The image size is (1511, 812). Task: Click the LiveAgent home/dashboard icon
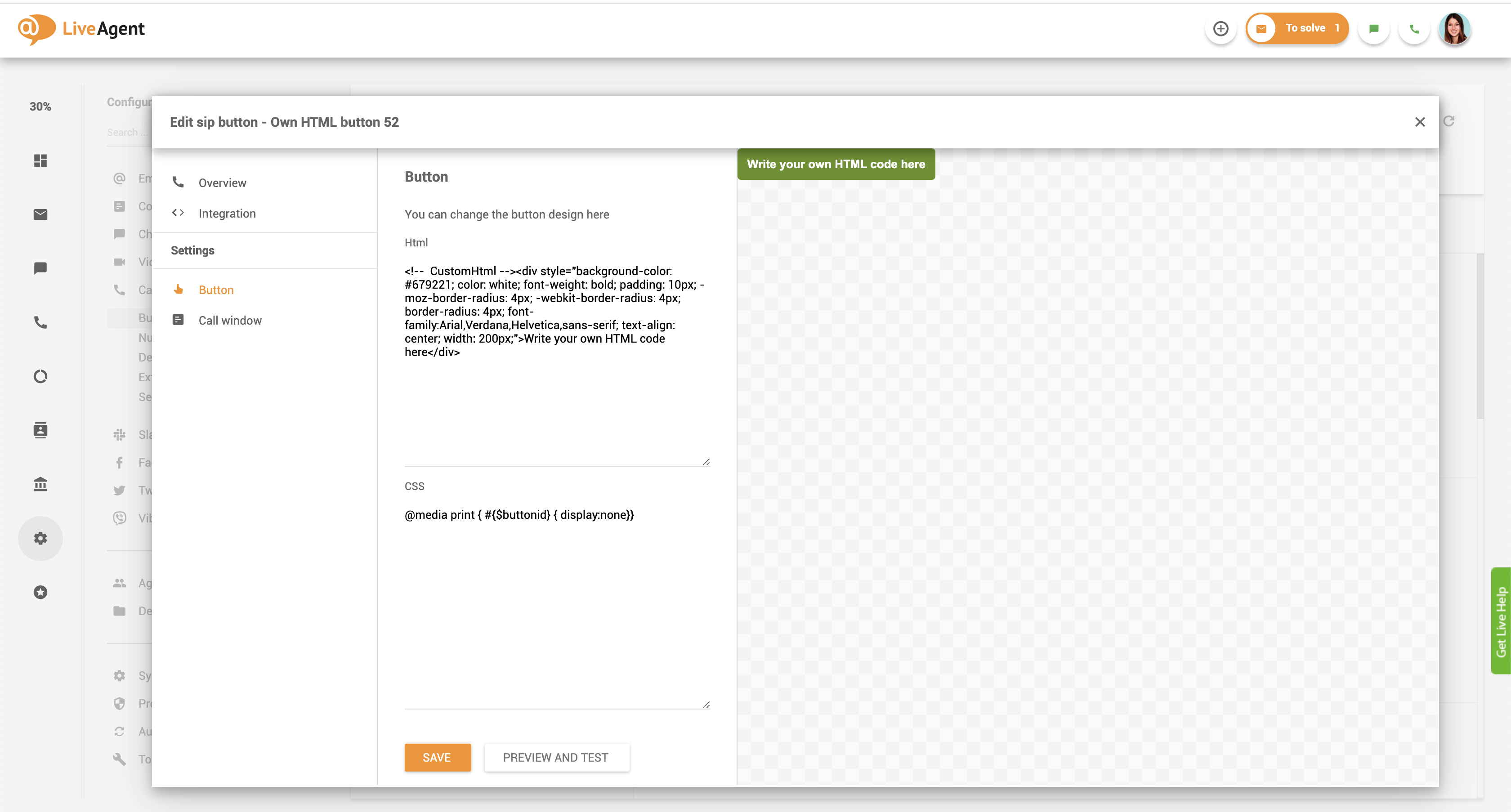(40, 160)
